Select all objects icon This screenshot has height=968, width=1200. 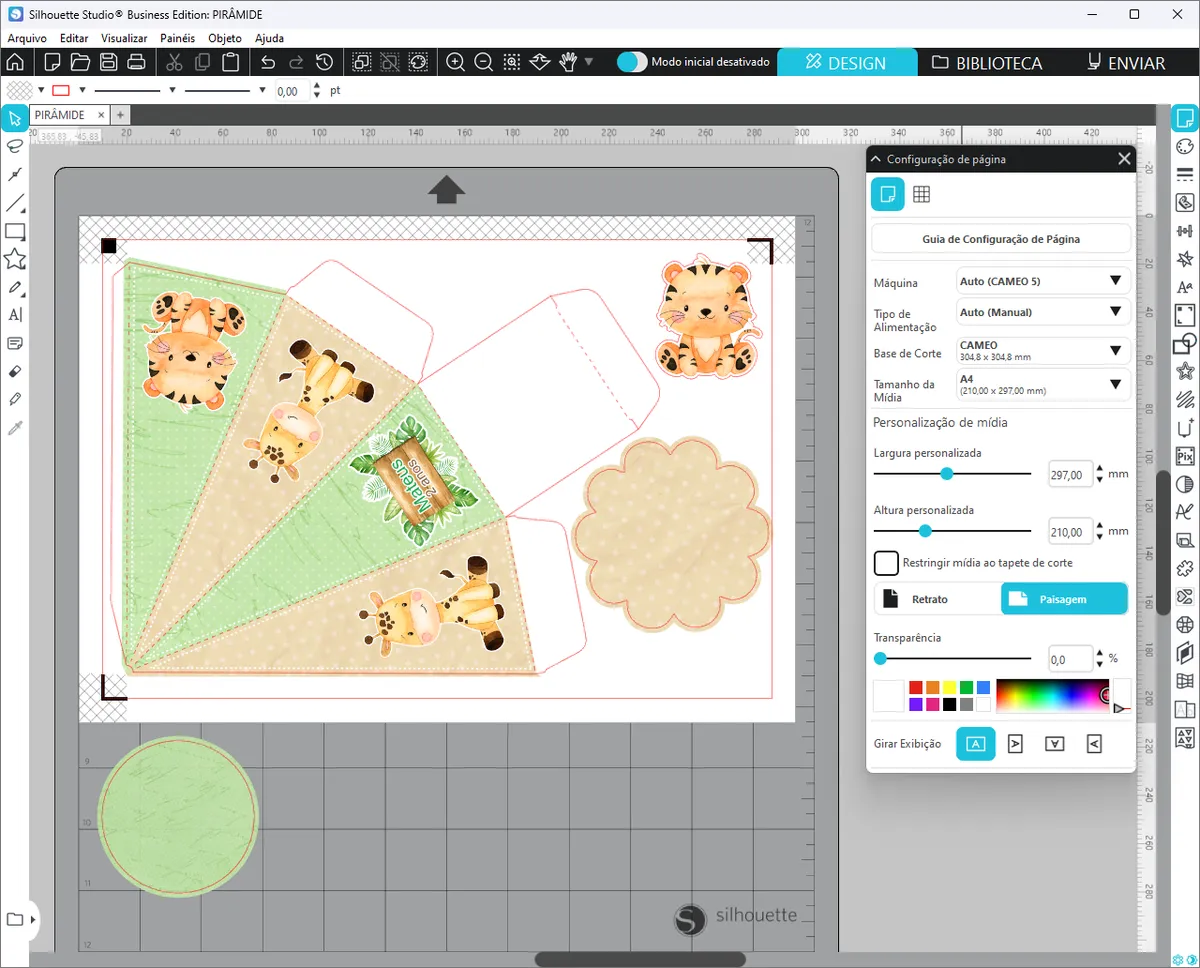point(361,62)
